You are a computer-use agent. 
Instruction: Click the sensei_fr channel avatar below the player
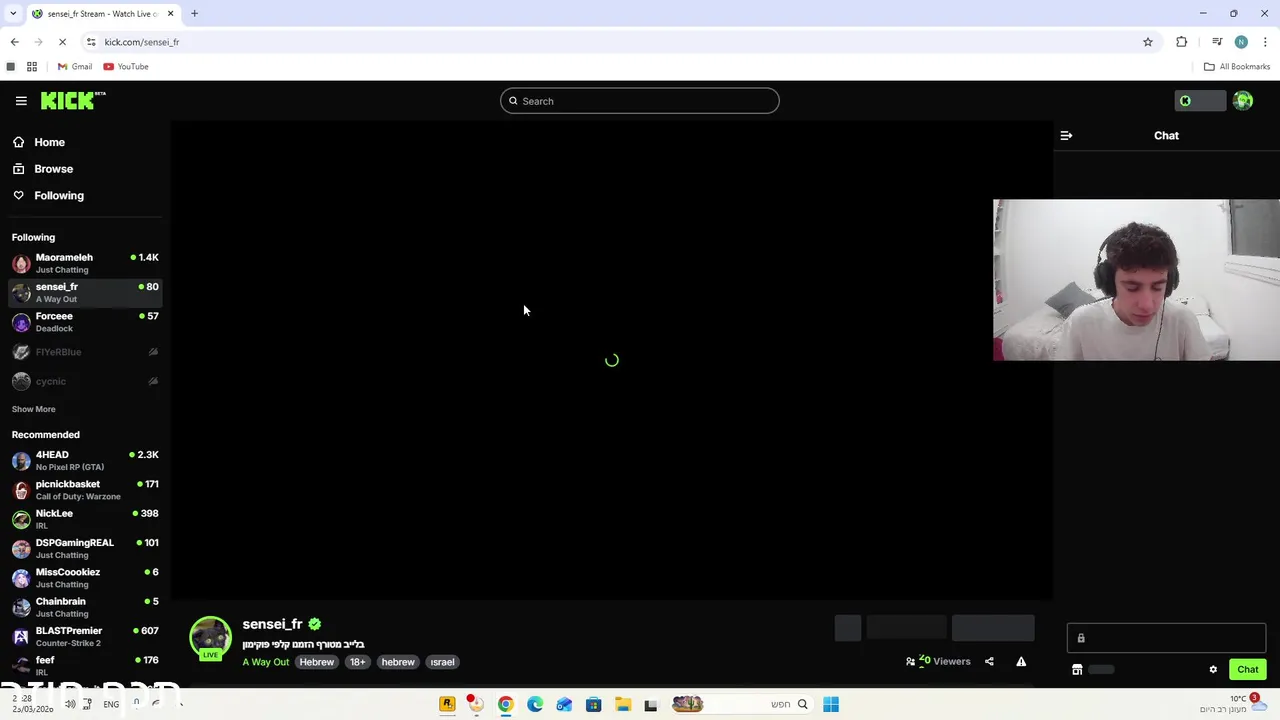pos(210,638)
